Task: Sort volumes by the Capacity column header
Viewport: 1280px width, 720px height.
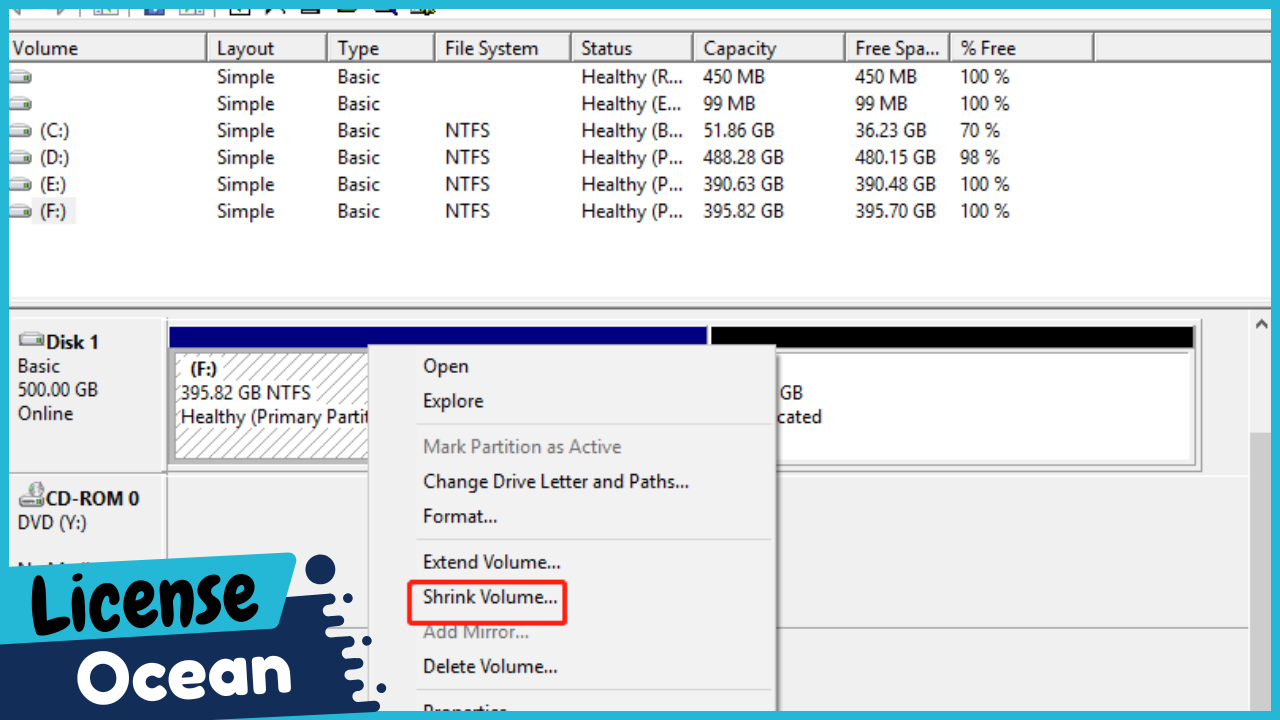Action: [x=740, y=47]
